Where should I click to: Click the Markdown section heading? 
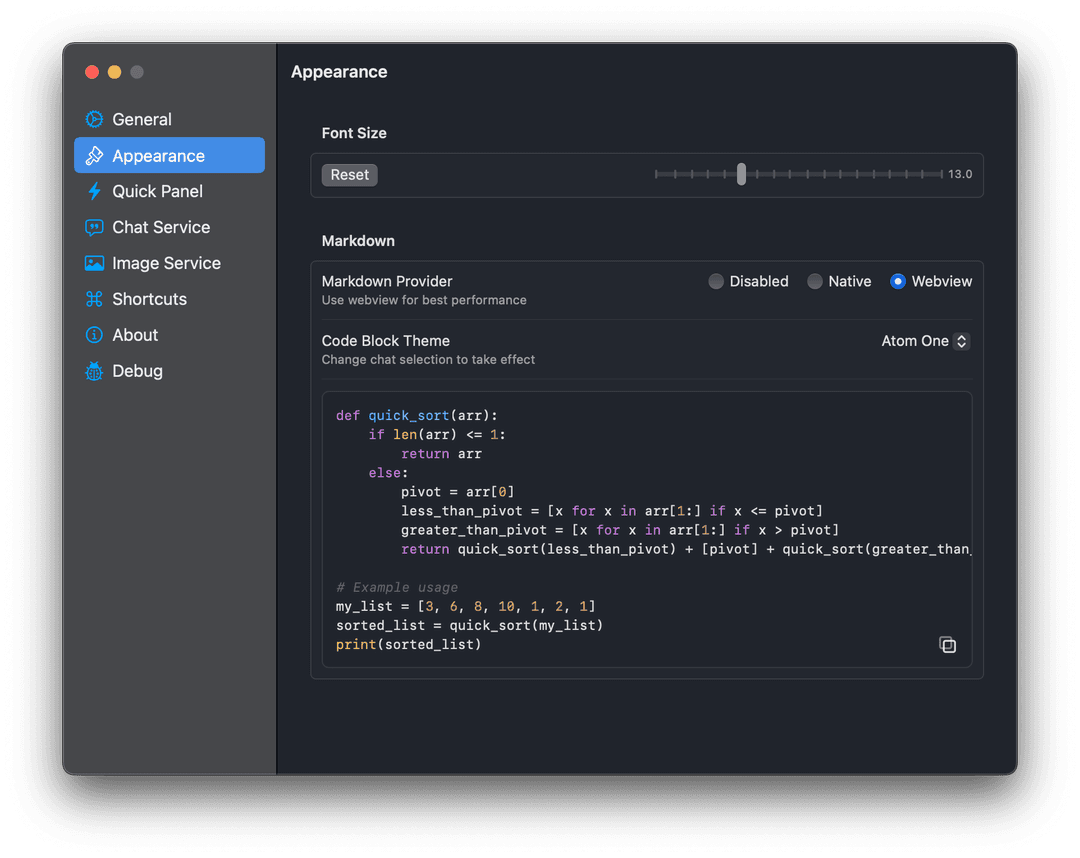pyautogui.click(x=358, y=241)
